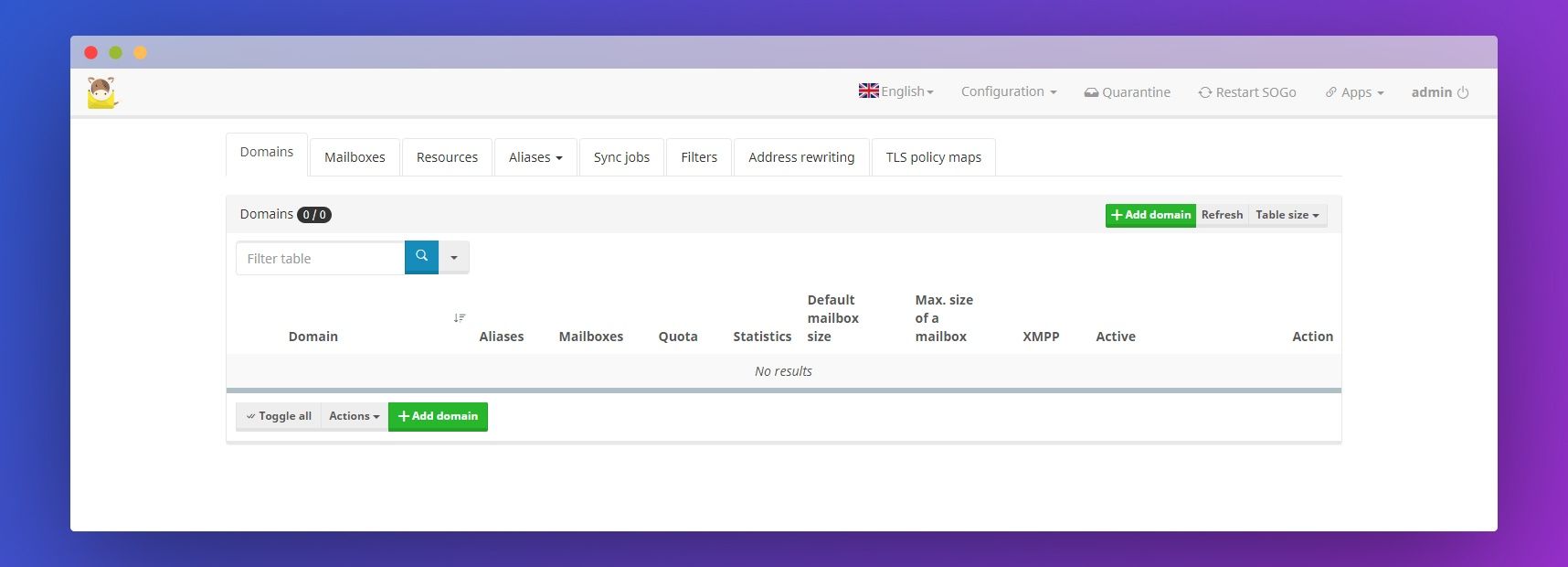Click the 0 / 0 domains count badge
The height and width of the screenshot is (567, 1568).
[x=314, y=215]
